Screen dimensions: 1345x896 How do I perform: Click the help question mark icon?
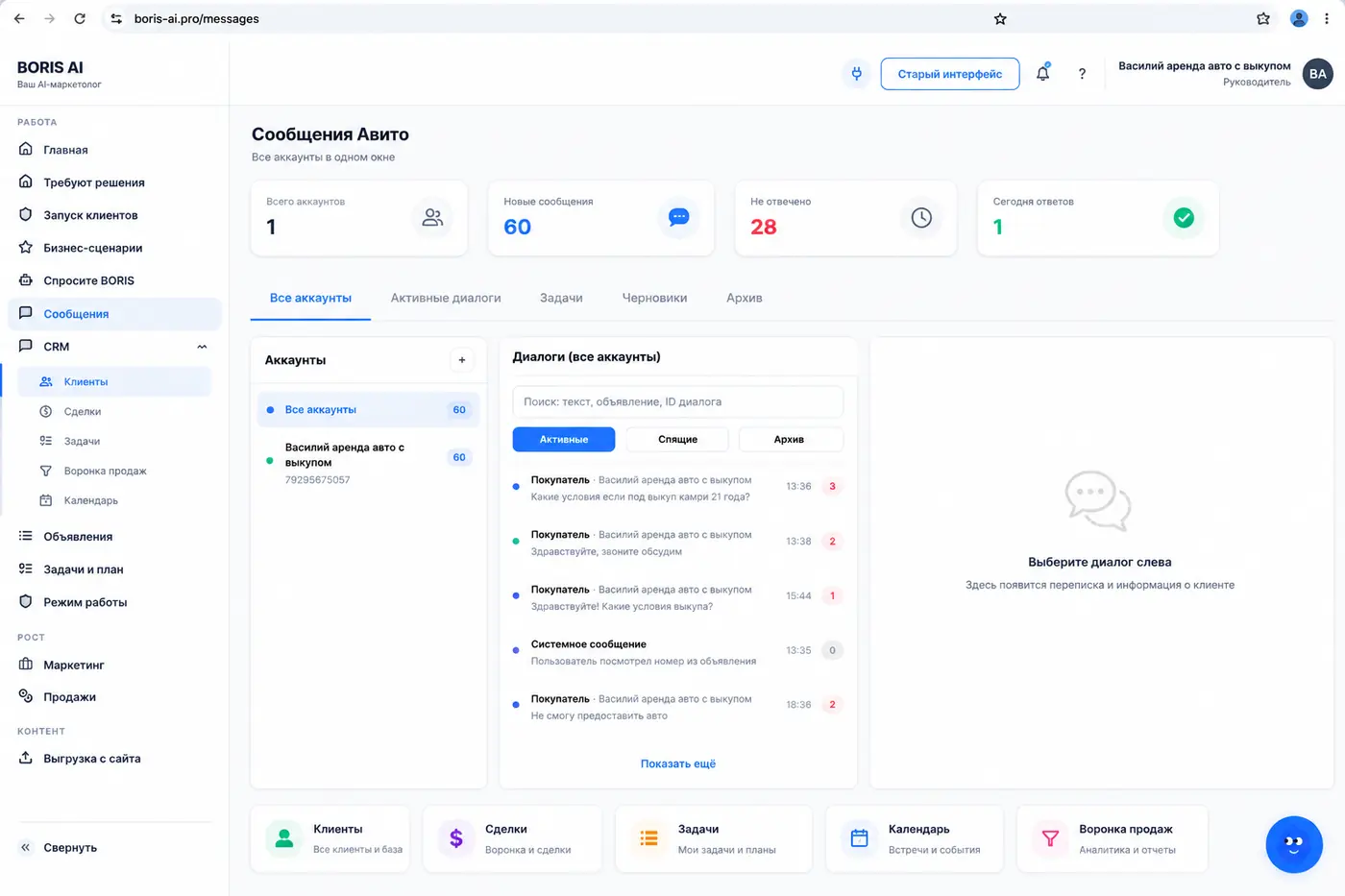(x=1082, y=74)
